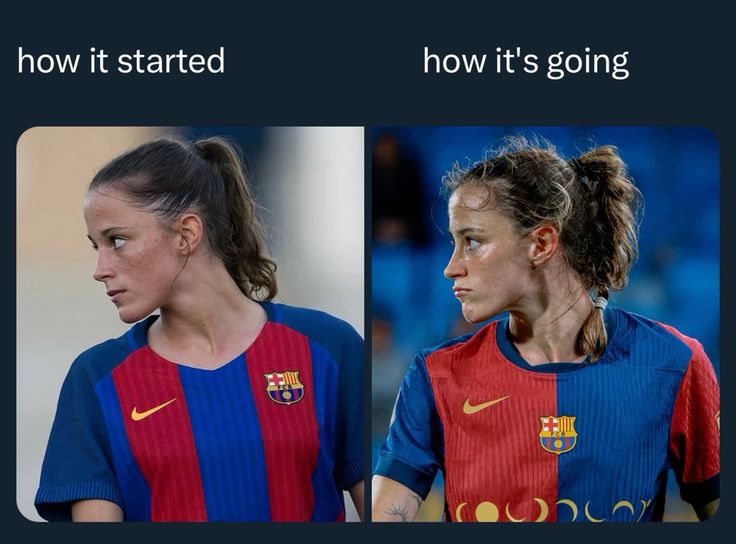The width and height of the screenshot is (736, 544).
Task: Open the right "how it's going" photo
Action: (x=546, y=324)
